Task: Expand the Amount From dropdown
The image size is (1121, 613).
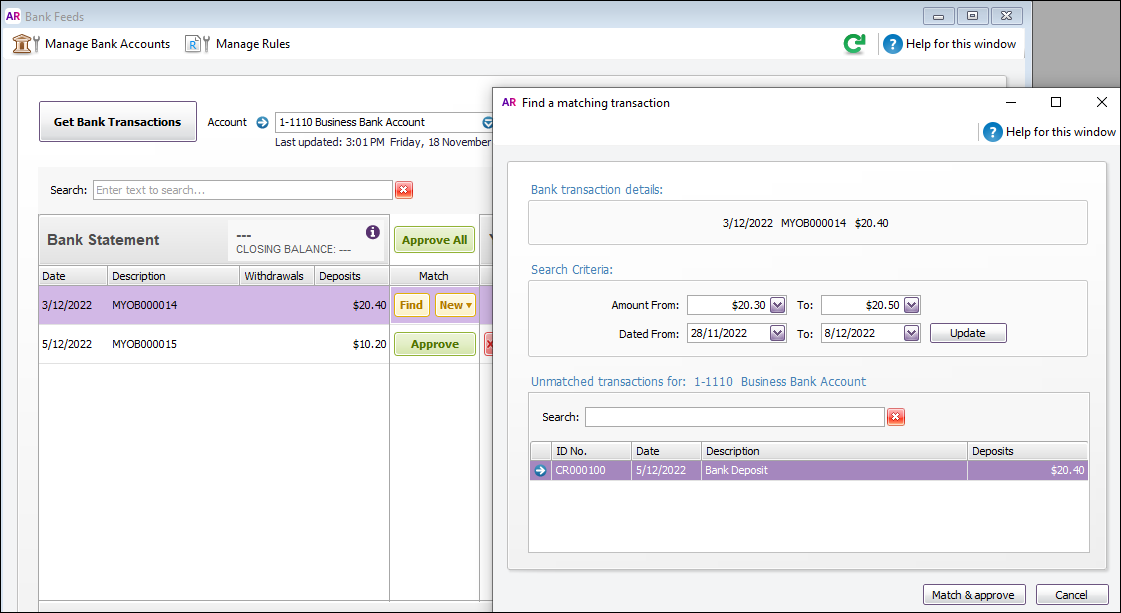Action: [x=778, y=305]
